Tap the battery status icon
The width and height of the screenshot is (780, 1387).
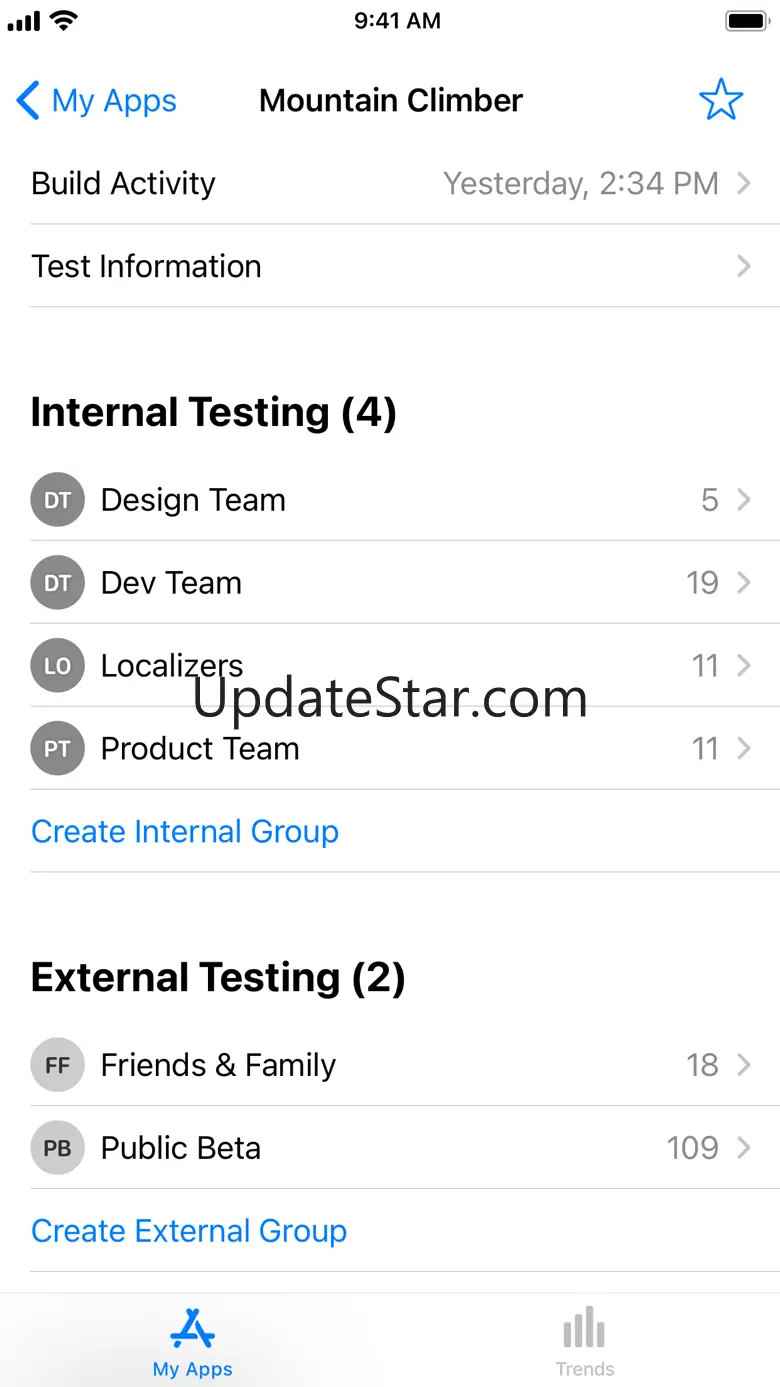(x=746, y=21)
